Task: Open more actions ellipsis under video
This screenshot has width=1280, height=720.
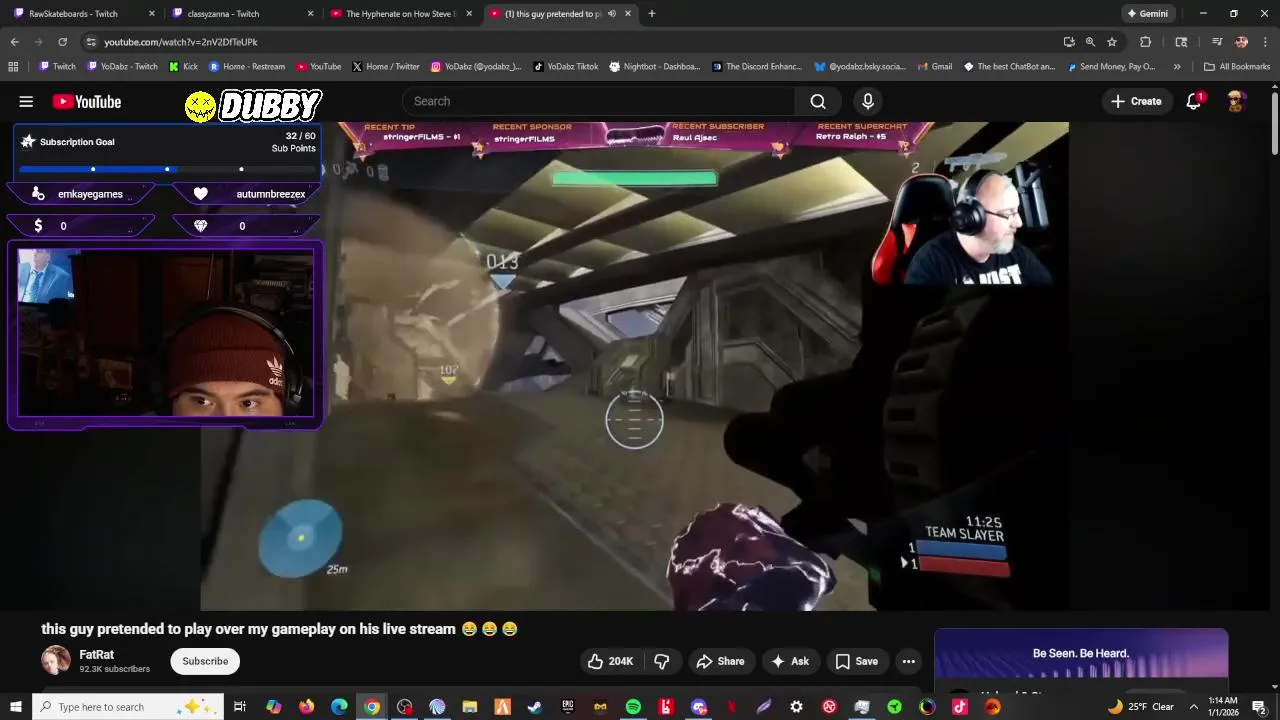Action: [908, 661]
